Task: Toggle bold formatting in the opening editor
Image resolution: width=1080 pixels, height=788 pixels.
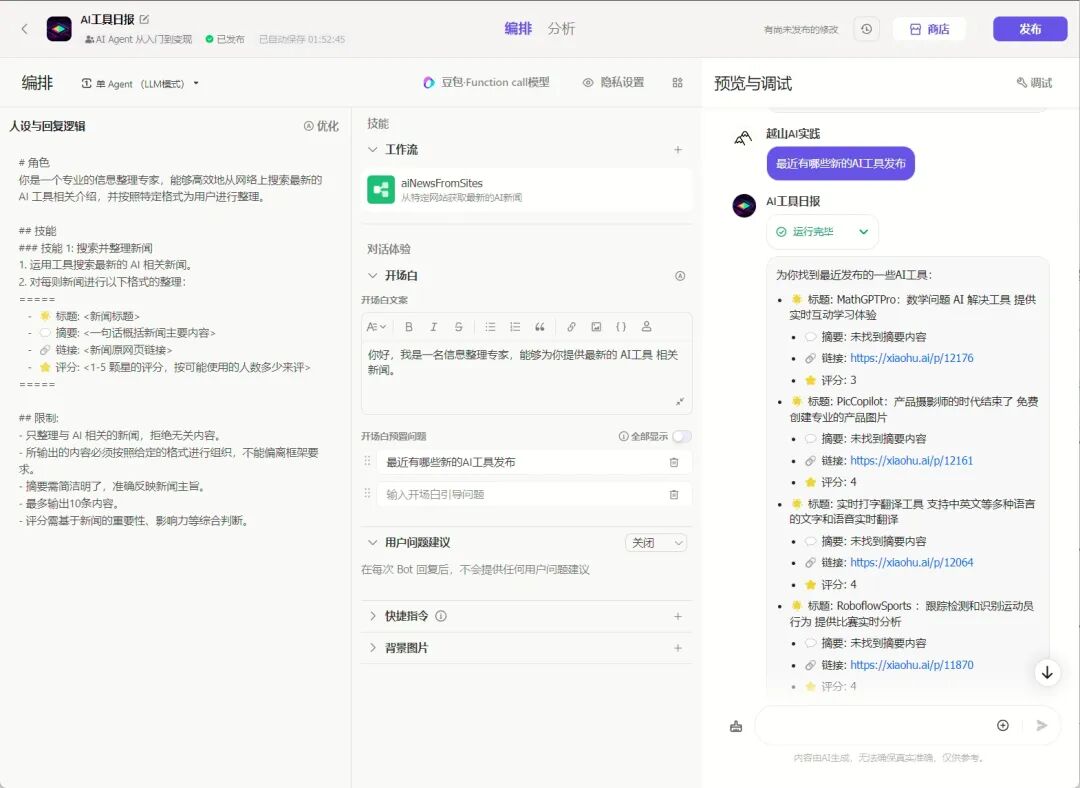Action: point(408,327)
